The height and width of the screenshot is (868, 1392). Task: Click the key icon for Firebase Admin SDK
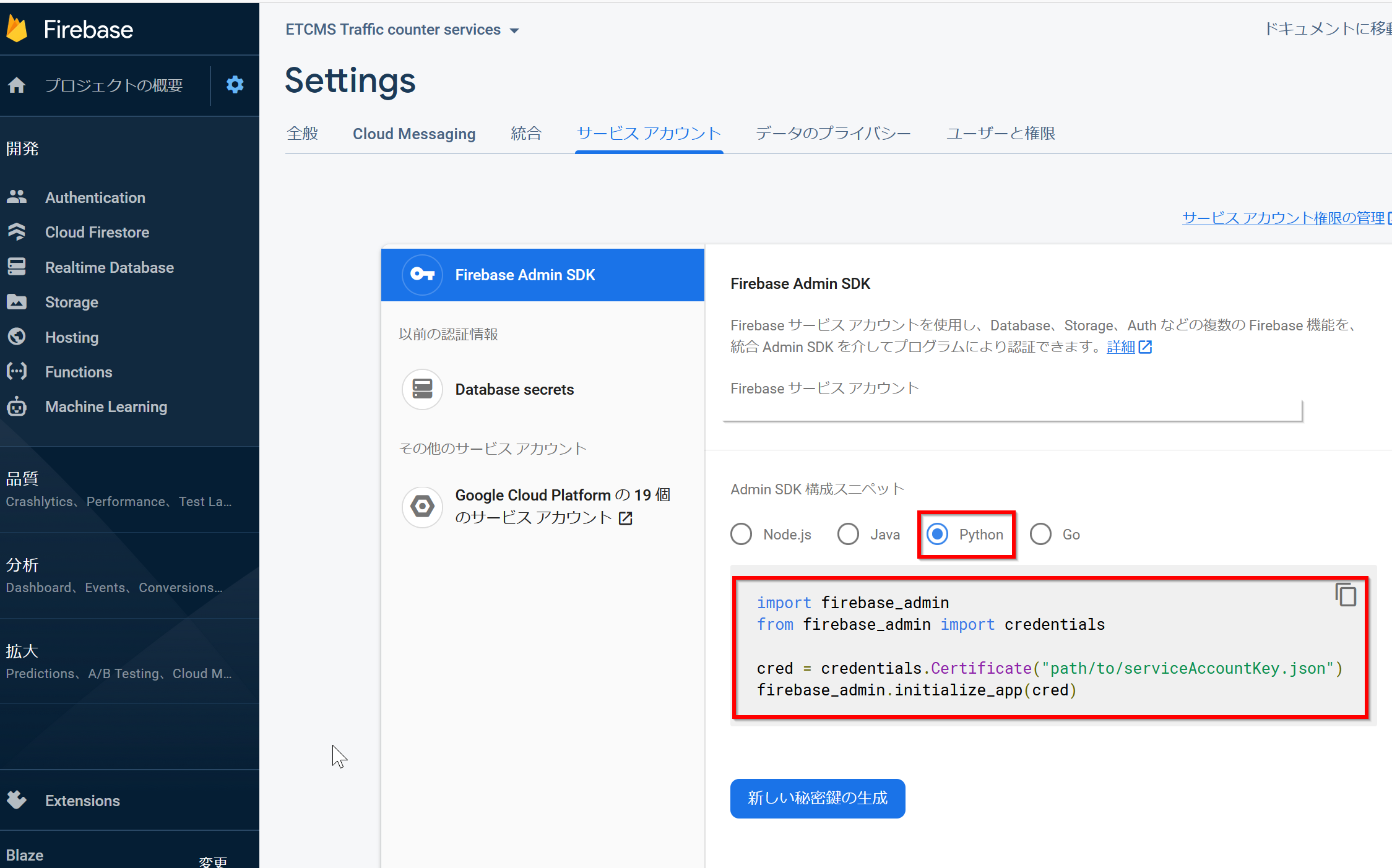pyautogui.click(x=422, y=274)
